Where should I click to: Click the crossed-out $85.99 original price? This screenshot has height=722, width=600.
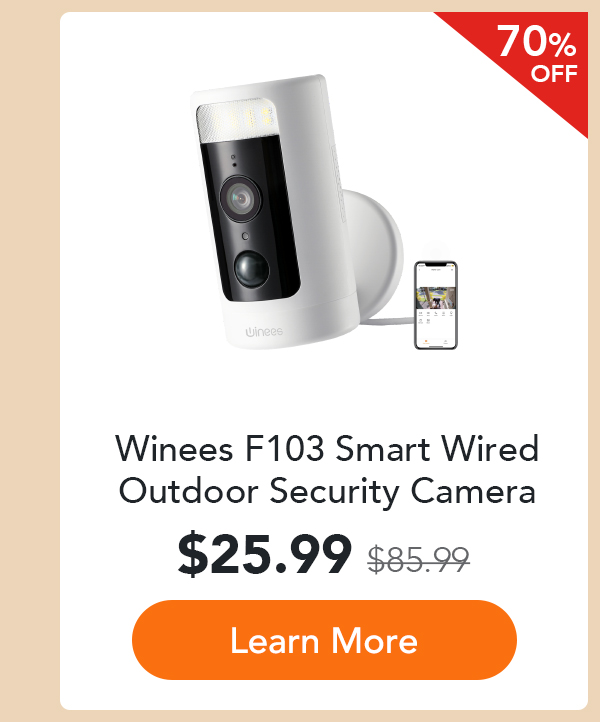click(419, 559)
